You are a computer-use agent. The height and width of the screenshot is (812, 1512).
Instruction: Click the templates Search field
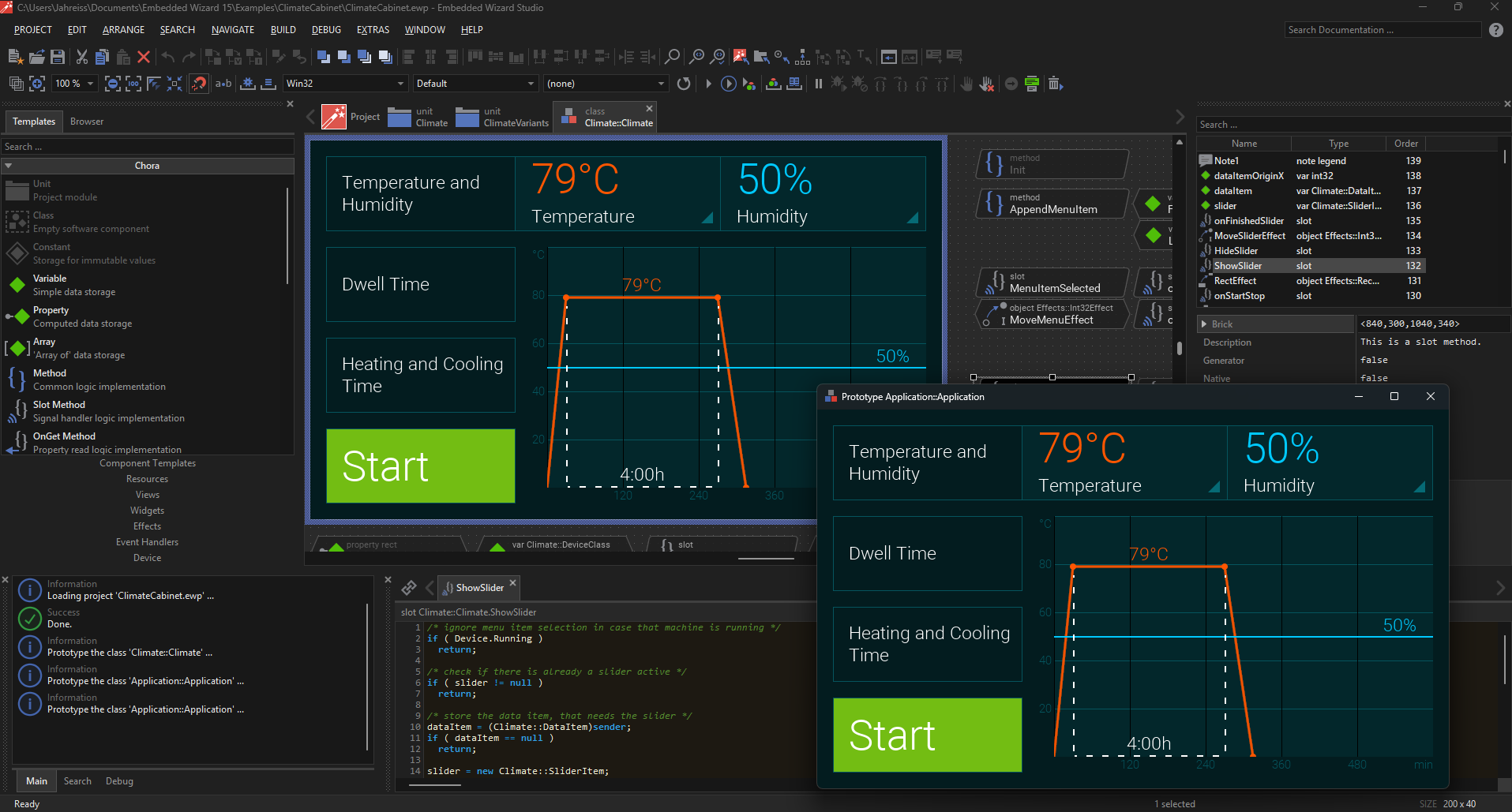pos(148,147)
